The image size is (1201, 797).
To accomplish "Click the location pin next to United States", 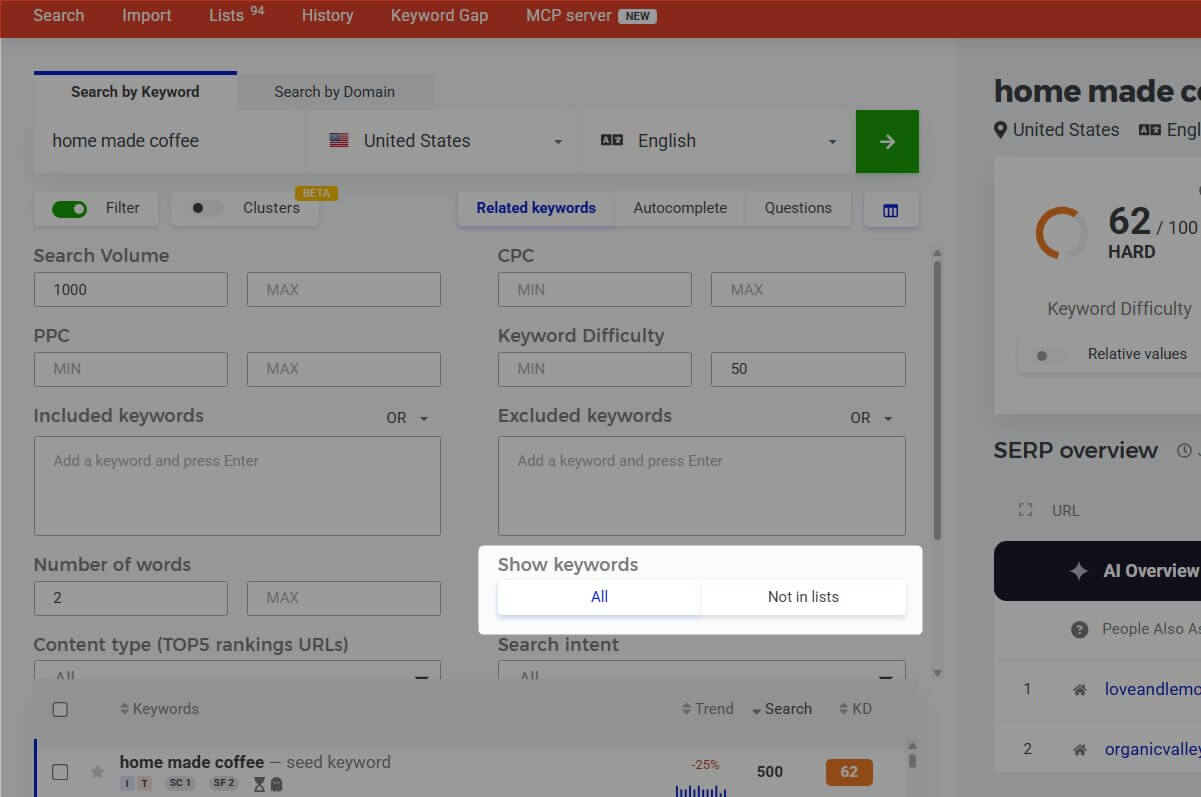I will (1000, 130).
